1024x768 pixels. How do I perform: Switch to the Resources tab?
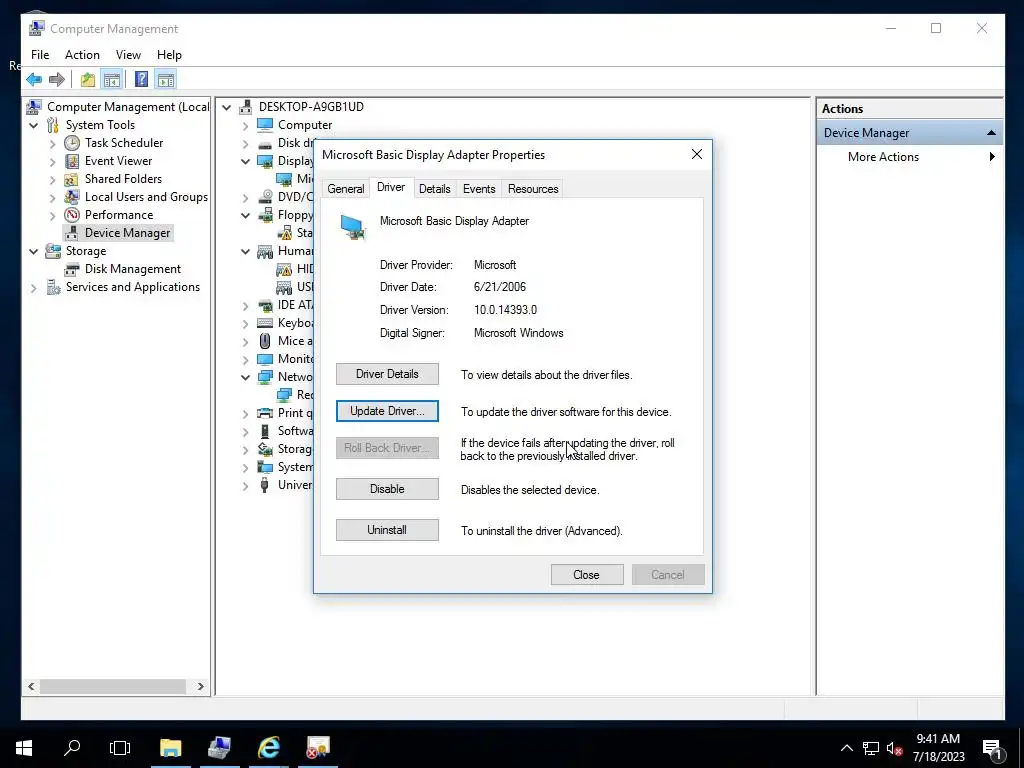533,189
